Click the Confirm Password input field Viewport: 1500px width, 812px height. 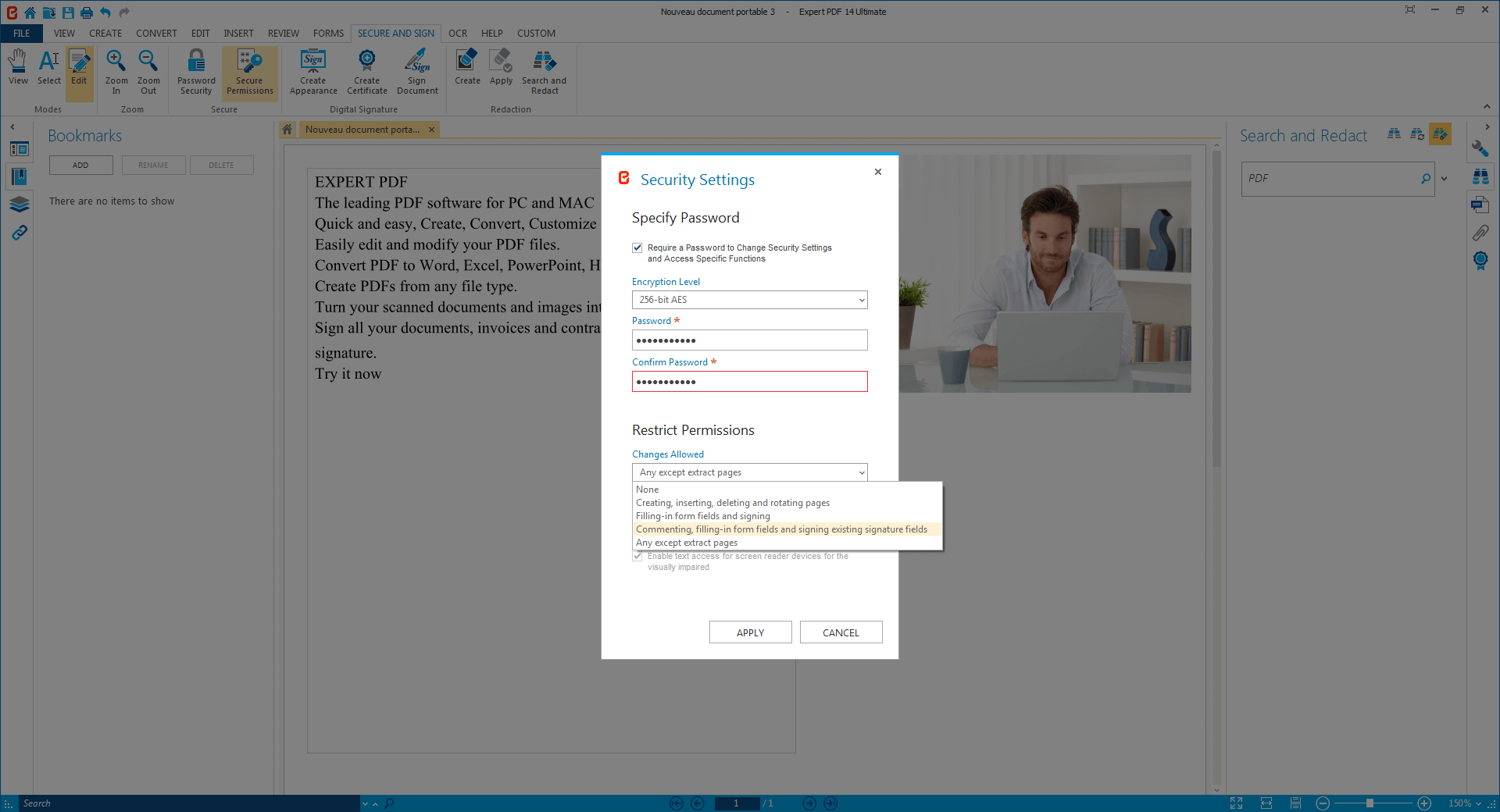(x=749, y=382)
